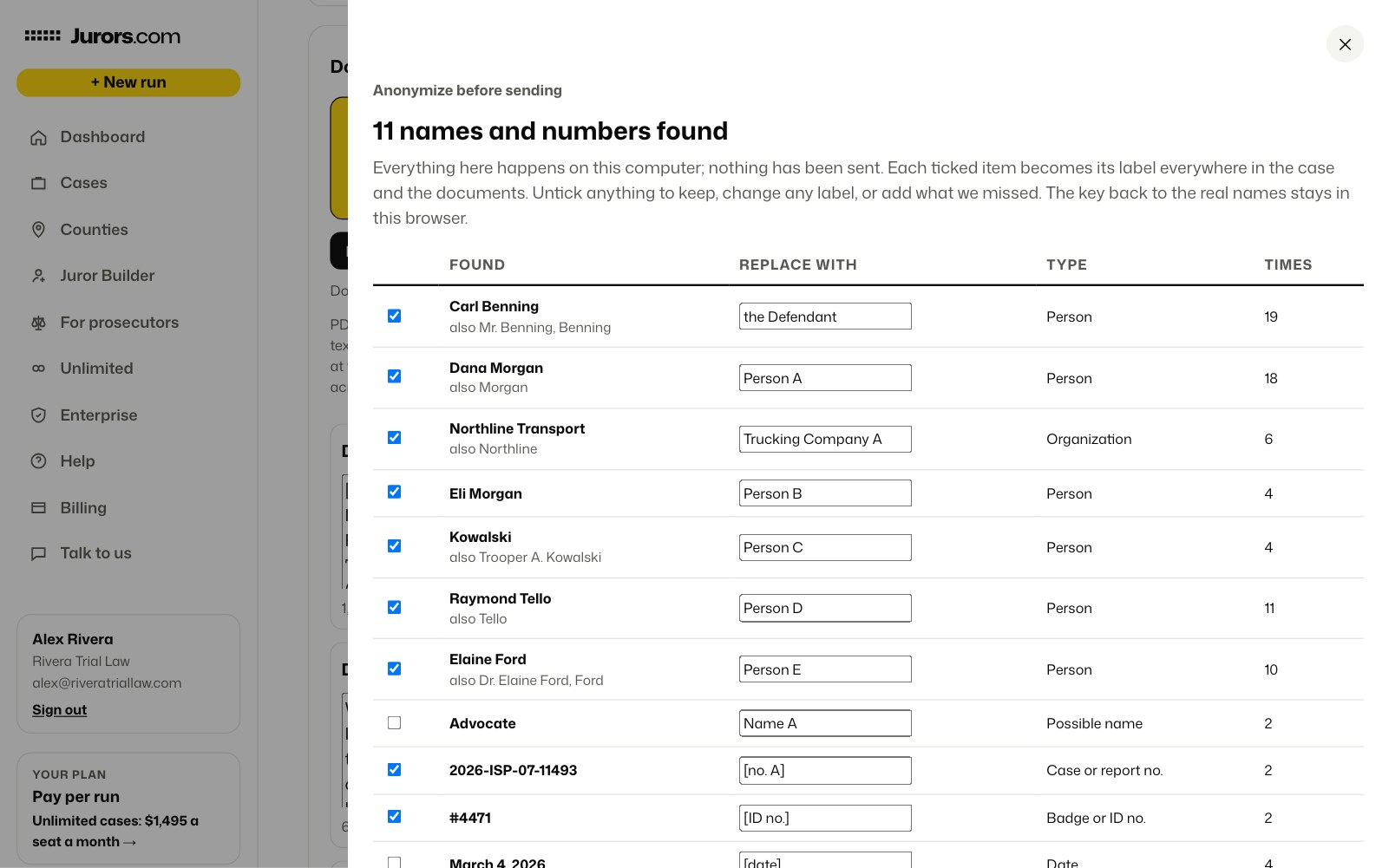1389x868 pixels.
Task: Edit the 'Person C' replacement field
Action: click(x=825, y=547)
